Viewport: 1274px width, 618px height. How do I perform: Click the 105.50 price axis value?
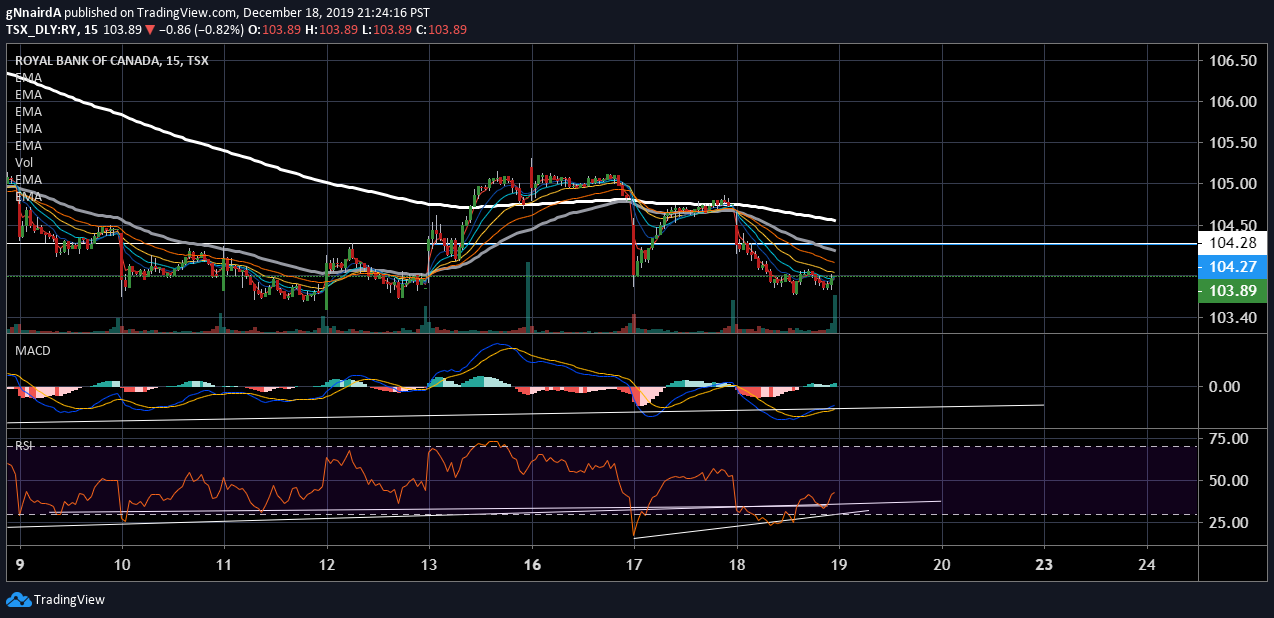[1232, 143]
